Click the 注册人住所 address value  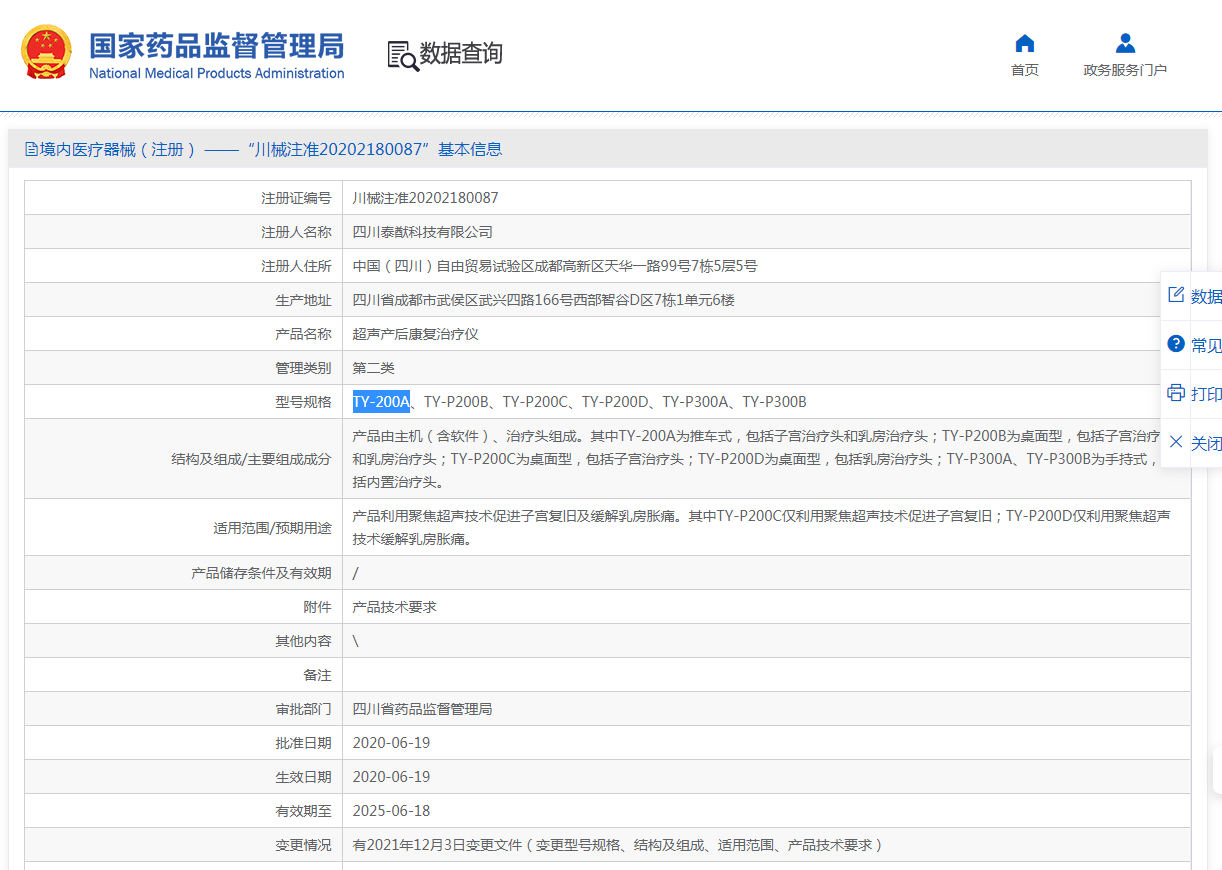click(555, 266)
